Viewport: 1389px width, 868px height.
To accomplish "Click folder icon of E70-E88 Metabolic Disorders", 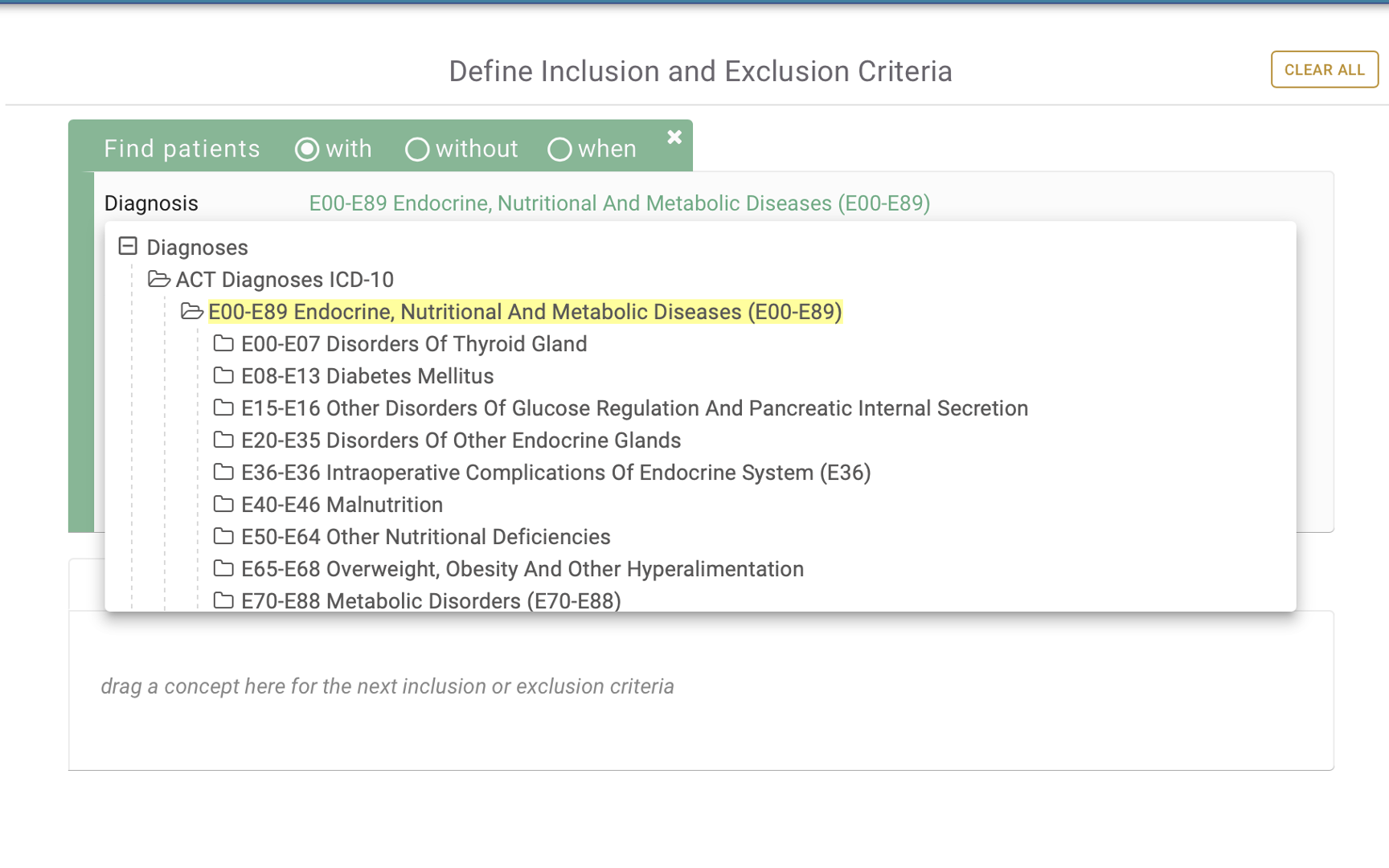I will tap(223, 600).
